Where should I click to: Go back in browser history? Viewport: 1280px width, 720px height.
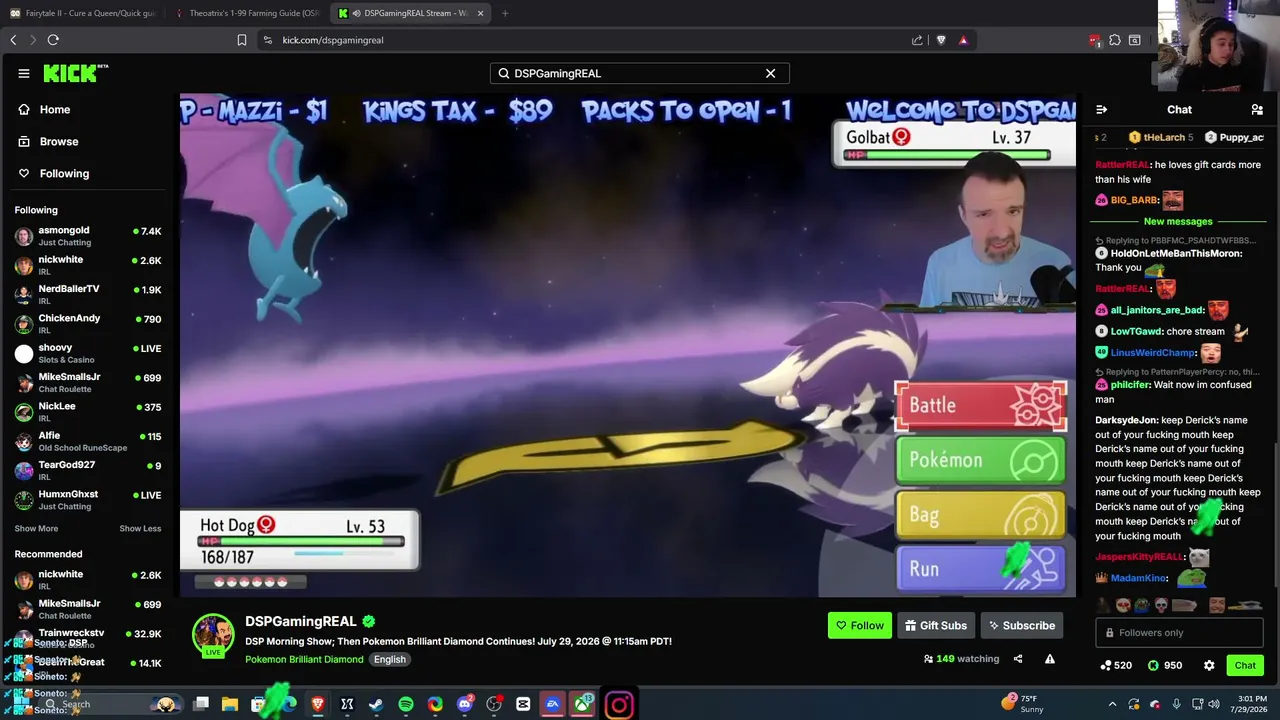click(x=13, y=40)
